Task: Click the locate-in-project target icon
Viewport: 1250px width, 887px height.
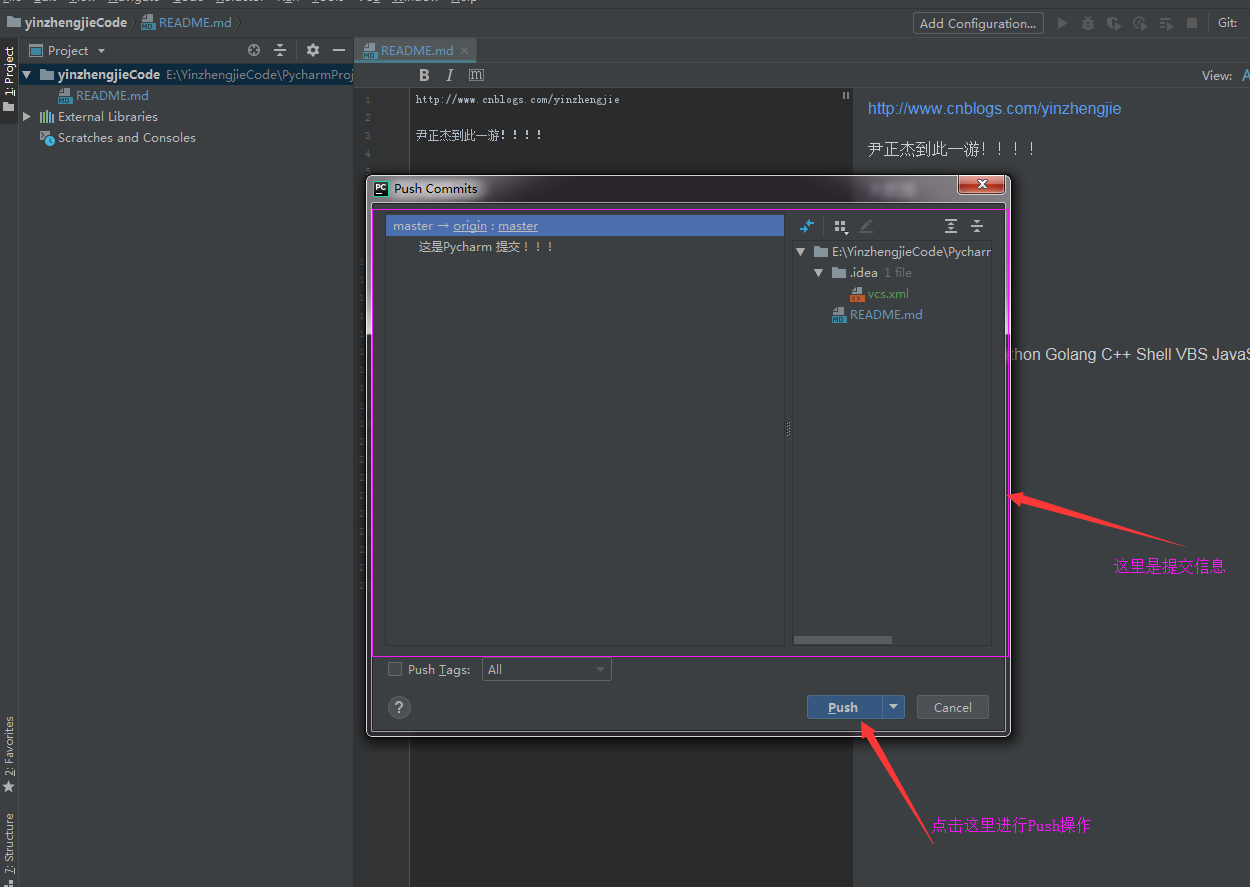Action: click(x=254, y=50)
